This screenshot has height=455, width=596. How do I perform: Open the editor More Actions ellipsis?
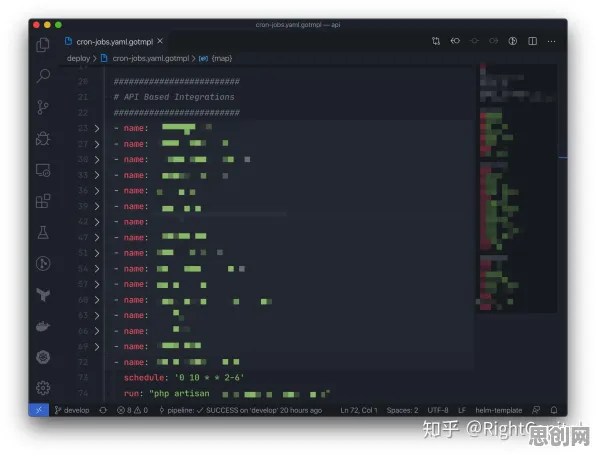[x=552, y=41]
